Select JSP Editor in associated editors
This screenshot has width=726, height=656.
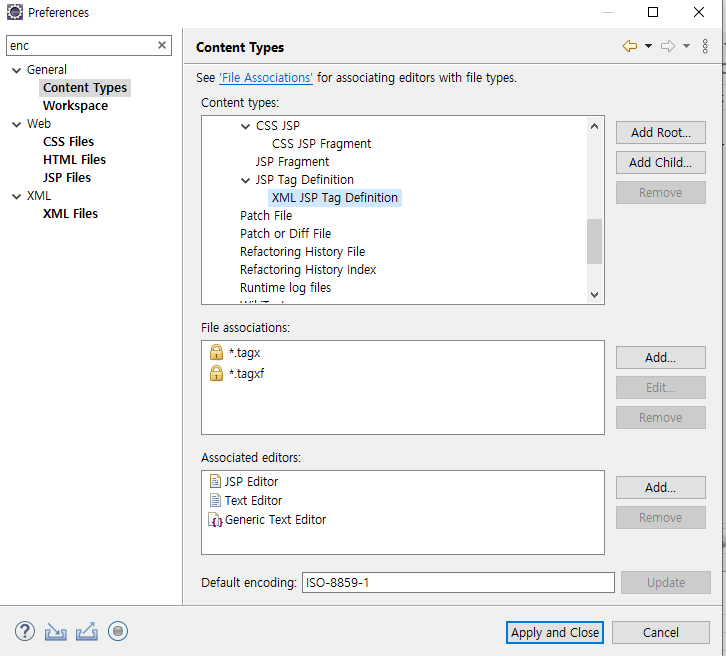pos(251,482)
